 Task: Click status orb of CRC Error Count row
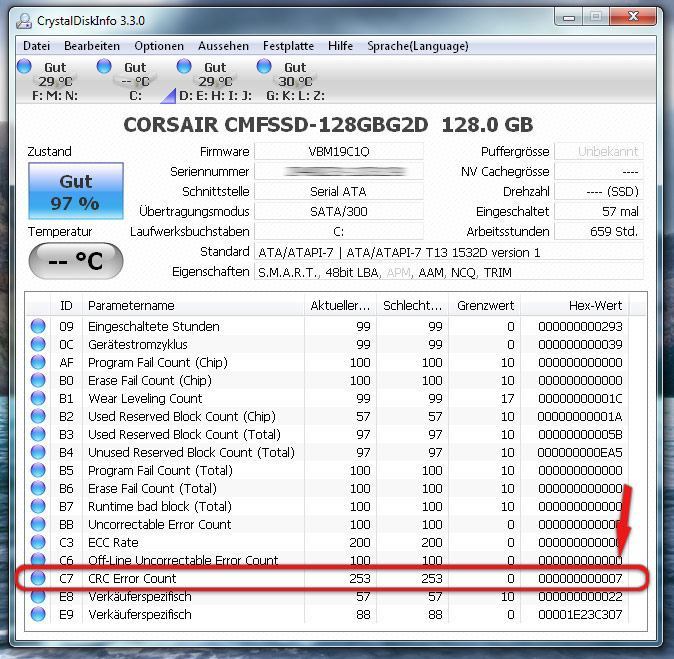click(x=38, y=578)
